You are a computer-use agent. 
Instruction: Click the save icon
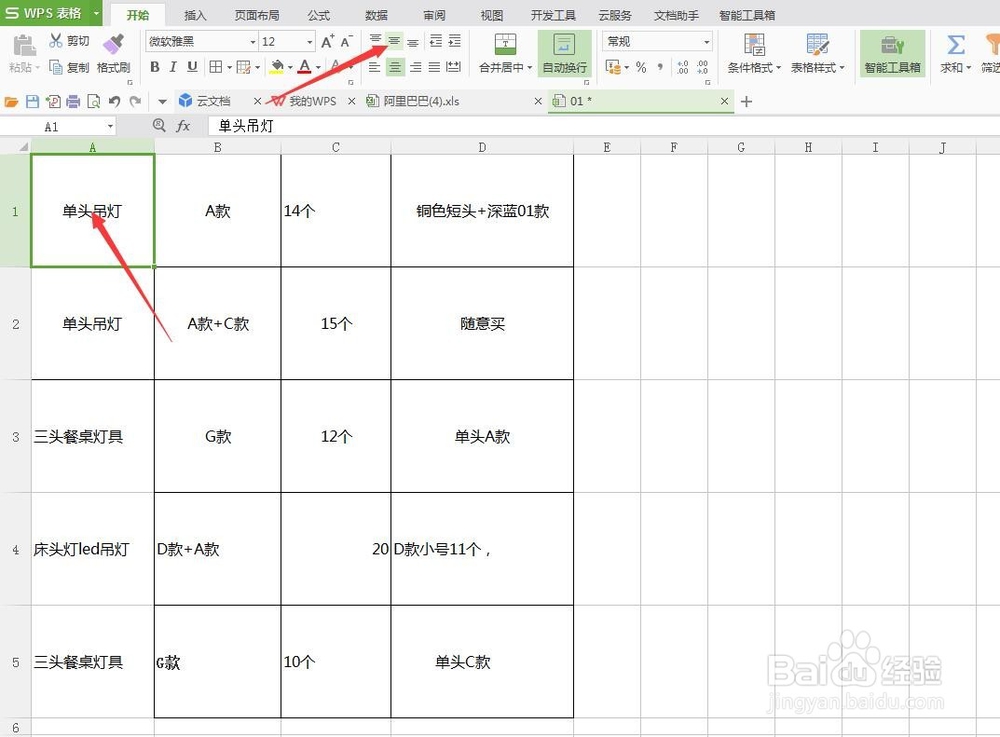pos(32,101)
